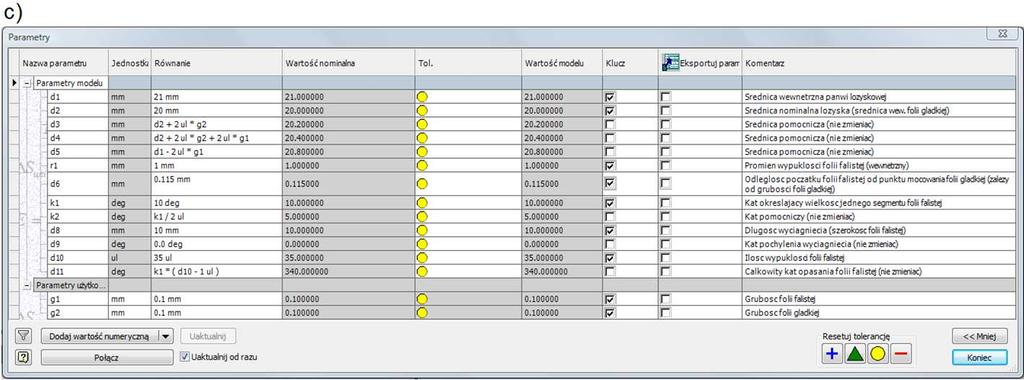Click the yellow tolerance circle in row g2

[x=422, y=313]
